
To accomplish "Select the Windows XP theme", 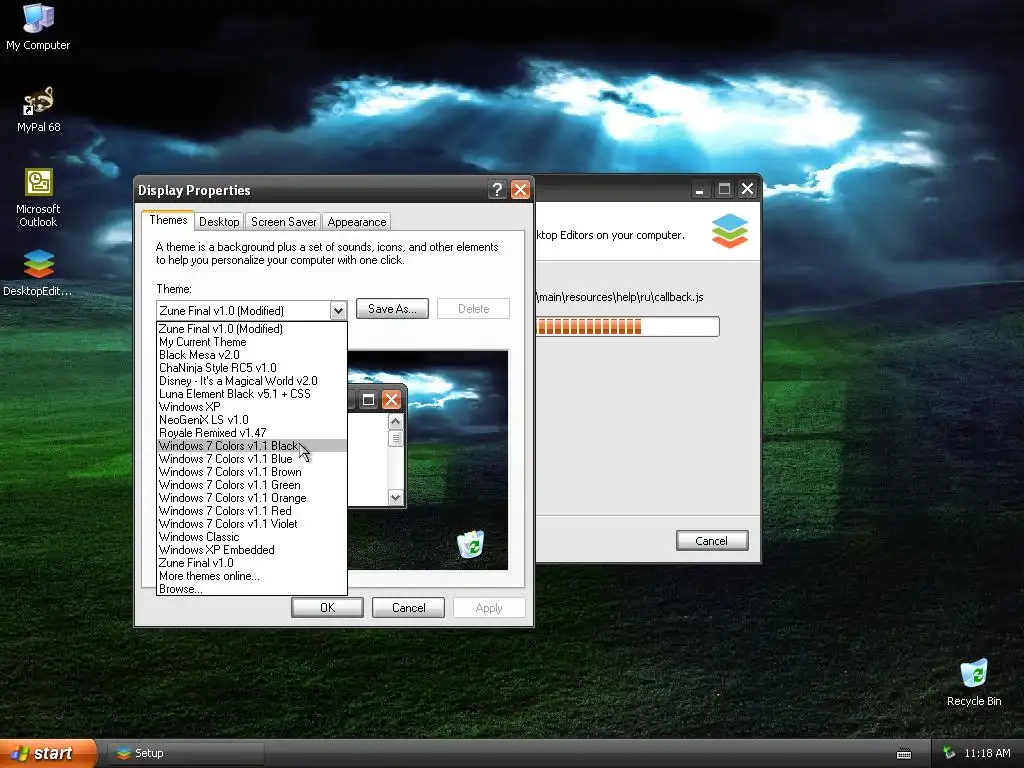I will point(251,407).
